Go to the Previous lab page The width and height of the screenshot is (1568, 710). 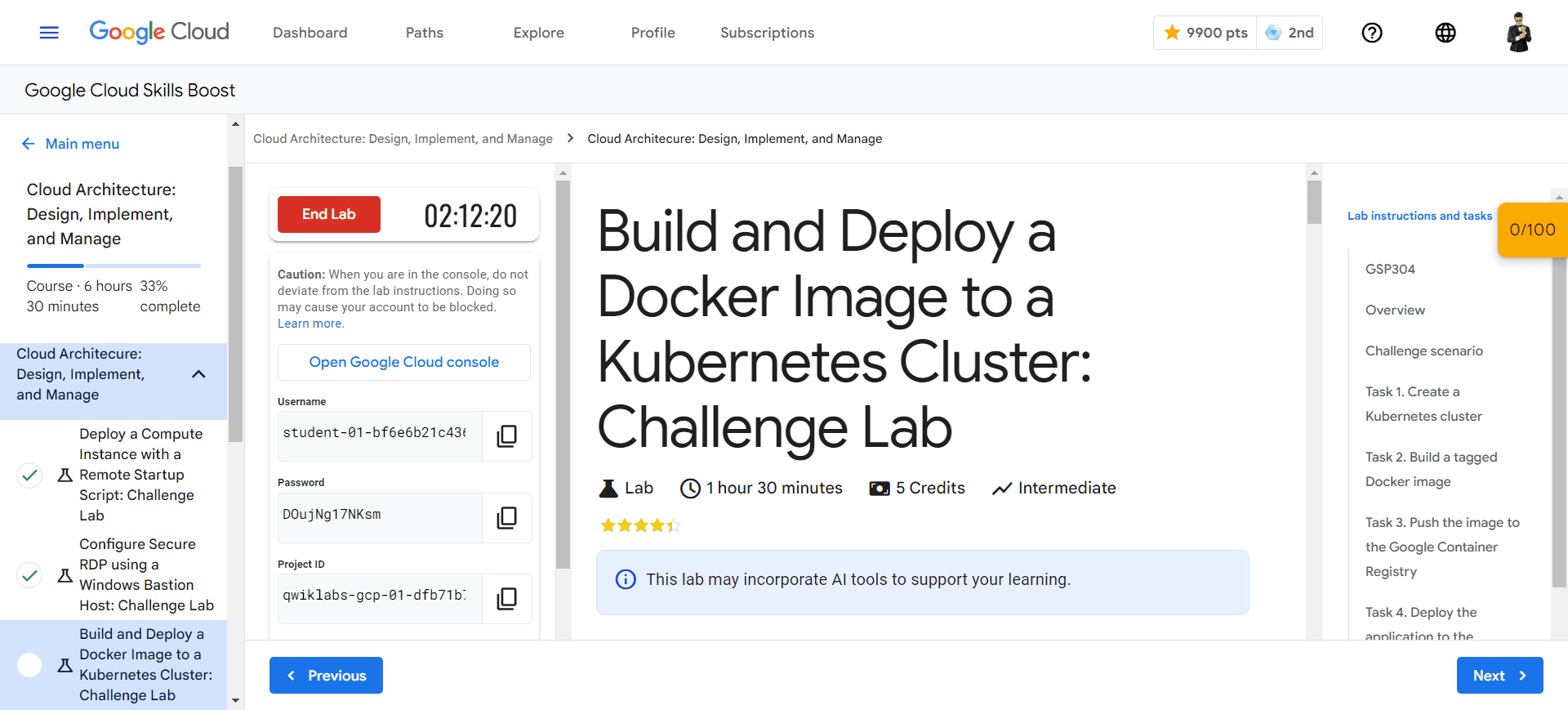326,676
